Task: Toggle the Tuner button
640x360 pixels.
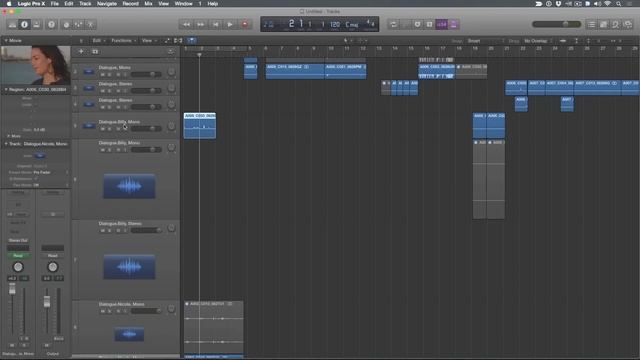Action: [417, 24]
